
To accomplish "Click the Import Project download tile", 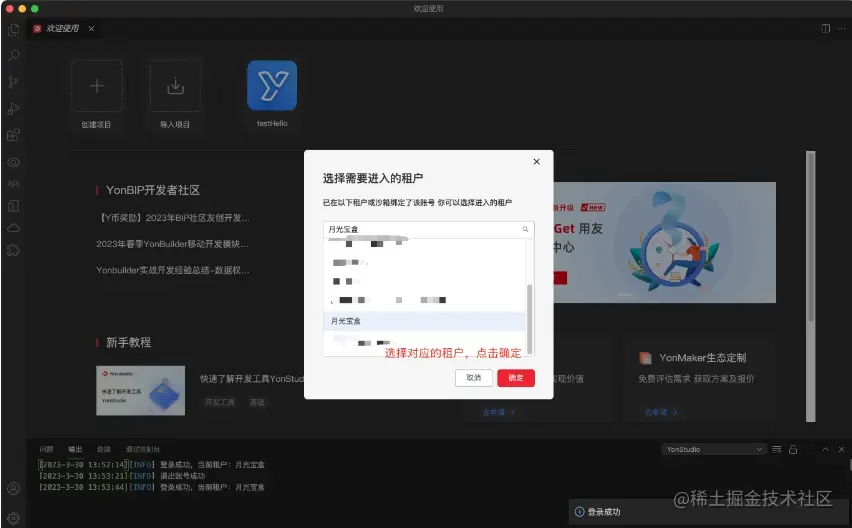I will point(175,86).
